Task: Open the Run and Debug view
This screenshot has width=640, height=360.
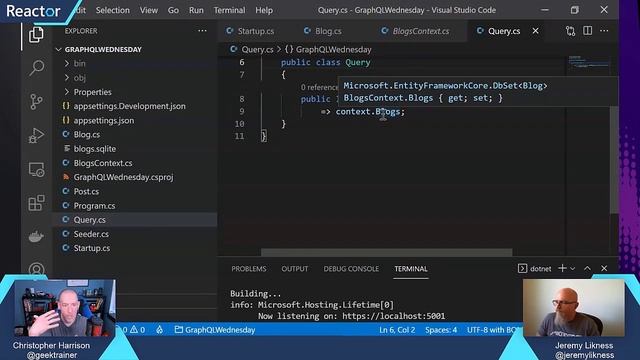Action: pos(36,135)
